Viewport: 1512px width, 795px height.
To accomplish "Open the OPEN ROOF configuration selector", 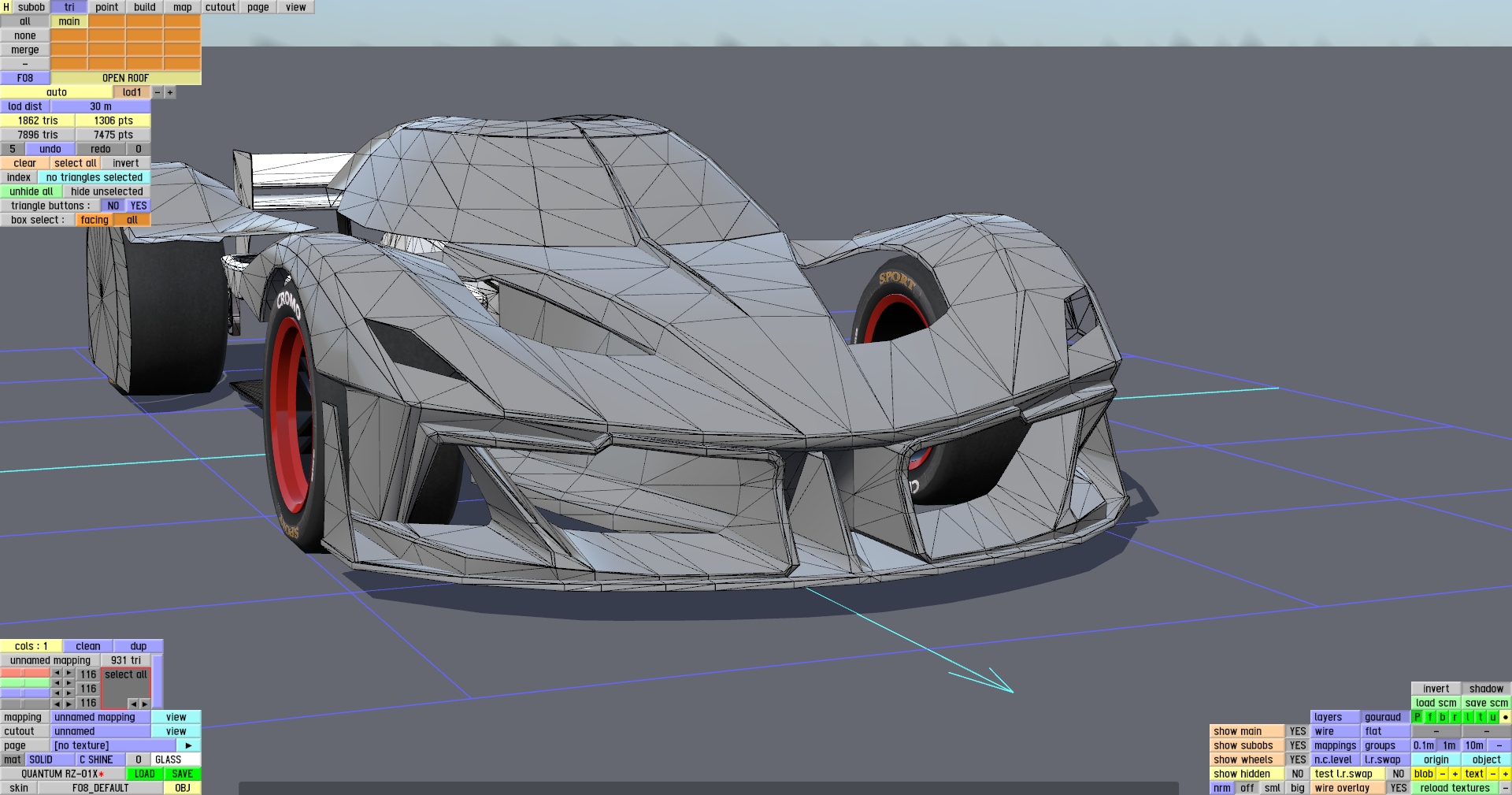I will 126,78.
